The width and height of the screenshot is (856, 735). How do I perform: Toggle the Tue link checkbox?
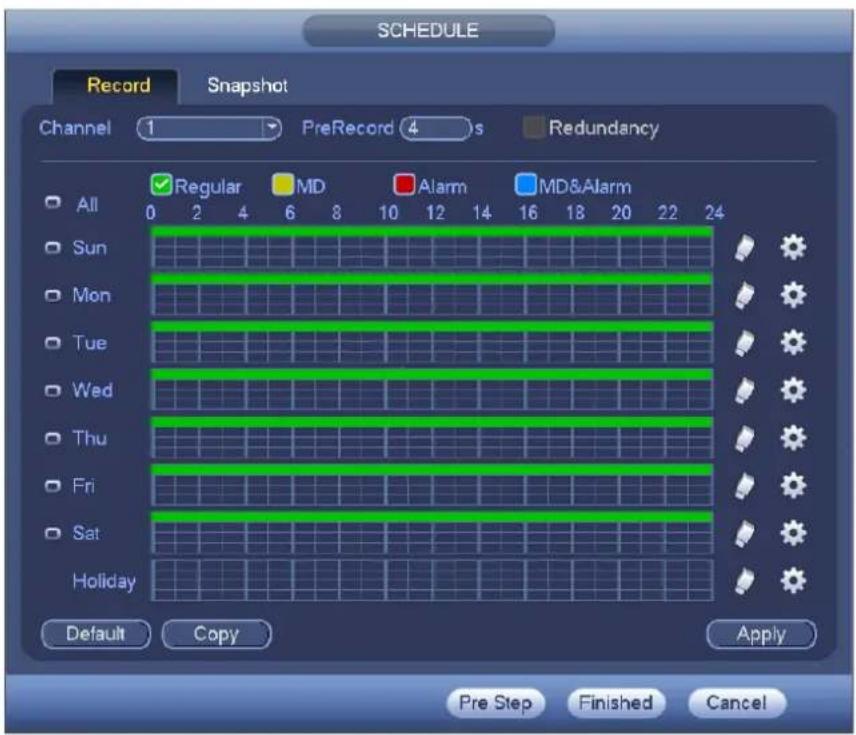[53, 343]
